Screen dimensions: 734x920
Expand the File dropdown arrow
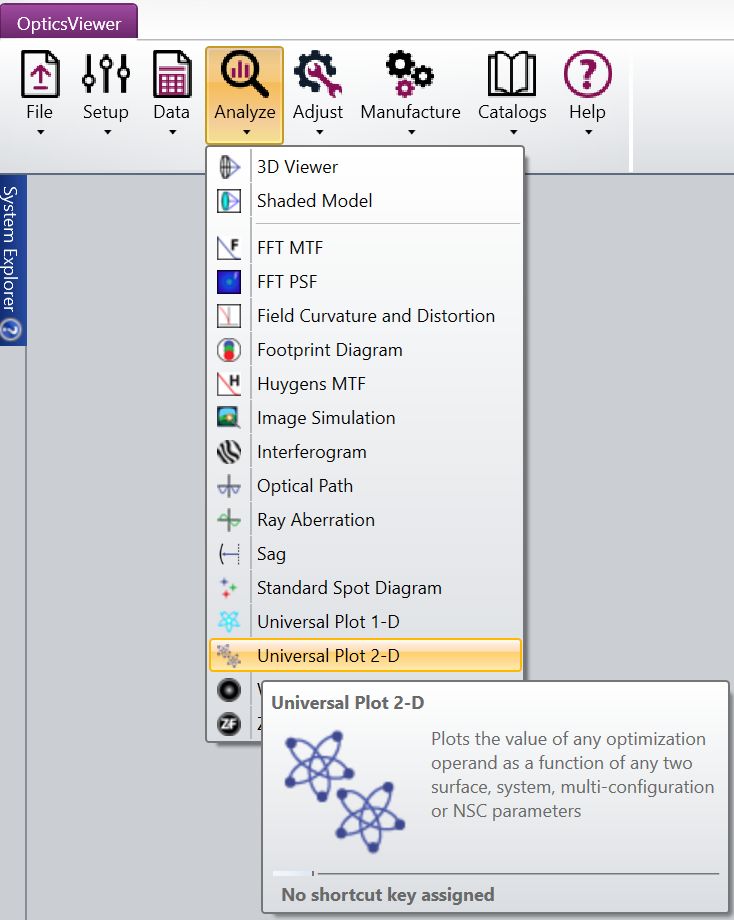(x=40, y=132)
